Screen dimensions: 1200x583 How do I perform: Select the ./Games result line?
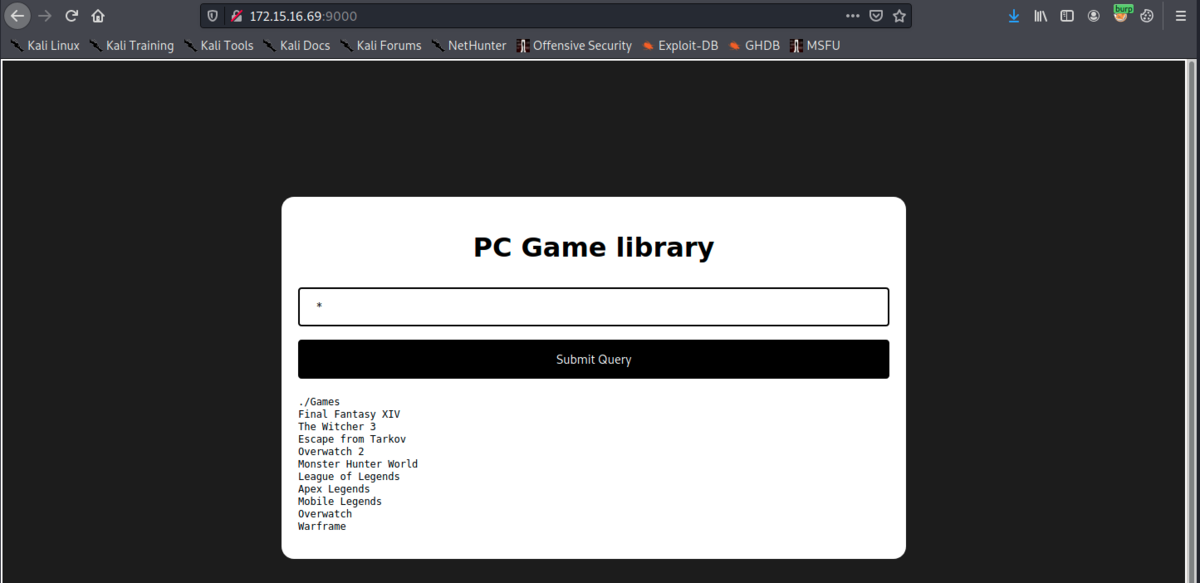click(319, 402)
